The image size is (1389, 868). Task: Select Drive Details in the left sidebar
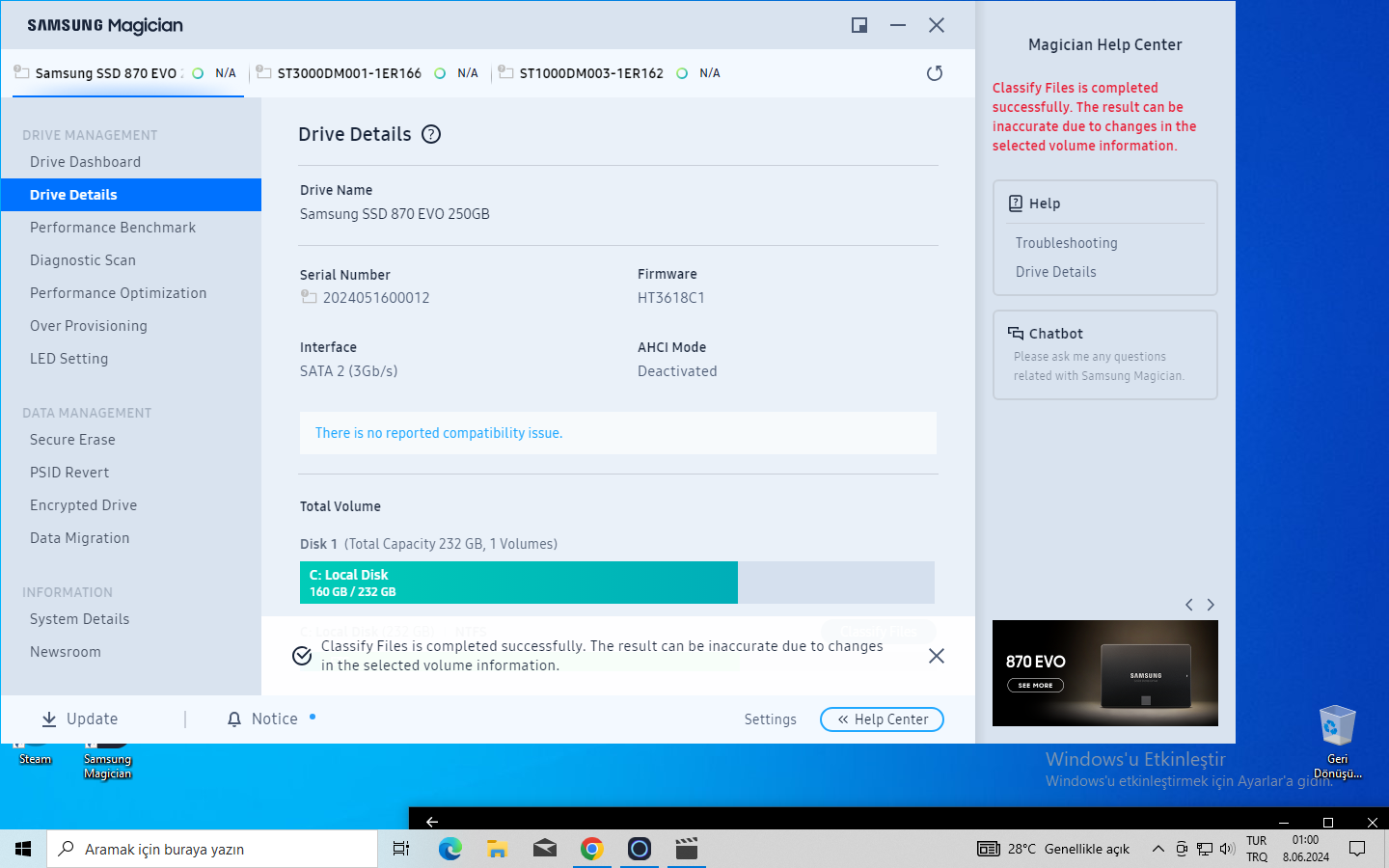coord(131,195)
